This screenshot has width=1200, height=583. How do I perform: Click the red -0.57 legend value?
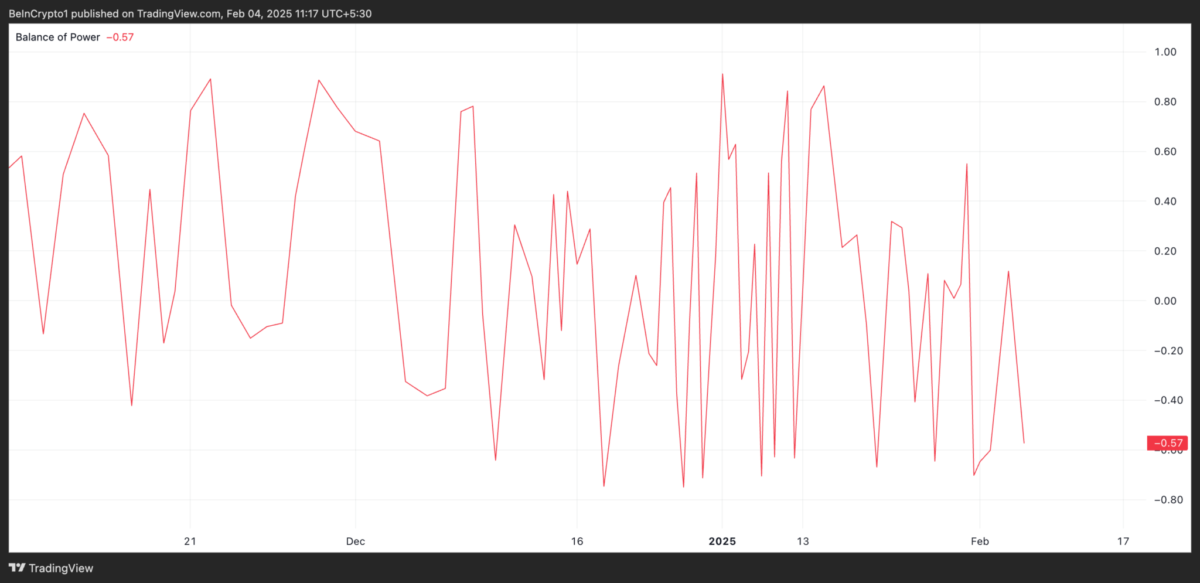120,38
